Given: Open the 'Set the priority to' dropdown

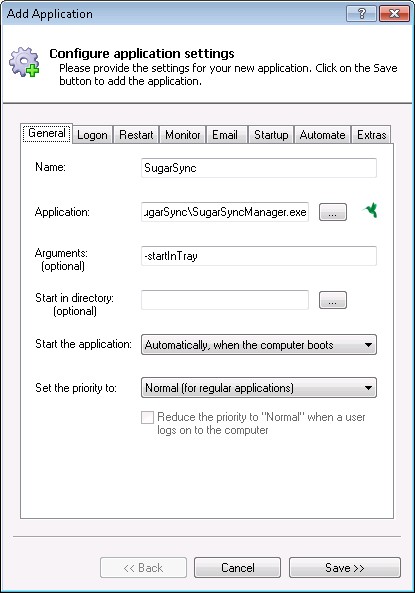Looking at the screenshot, I should coord(259,388).
